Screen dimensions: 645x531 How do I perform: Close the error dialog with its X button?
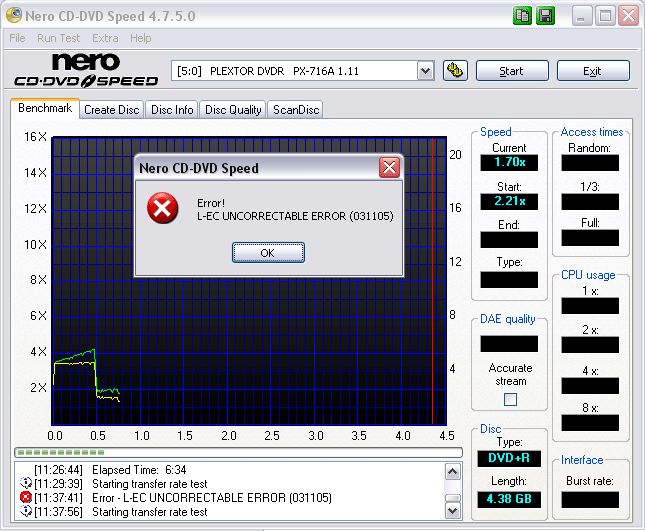(x=389, y=167)
